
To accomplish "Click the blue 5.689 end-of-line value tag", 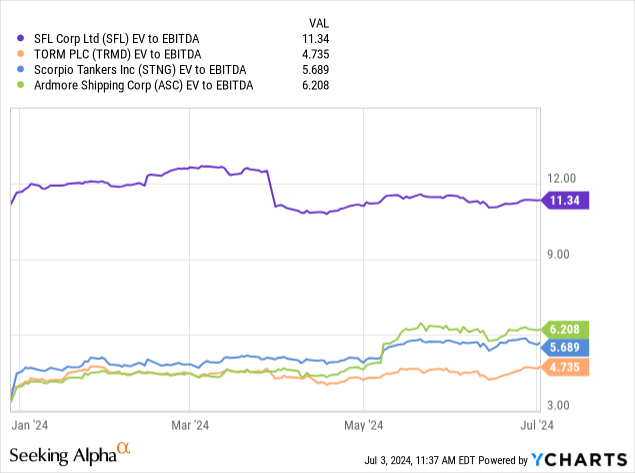I will [x=567, y=346].
